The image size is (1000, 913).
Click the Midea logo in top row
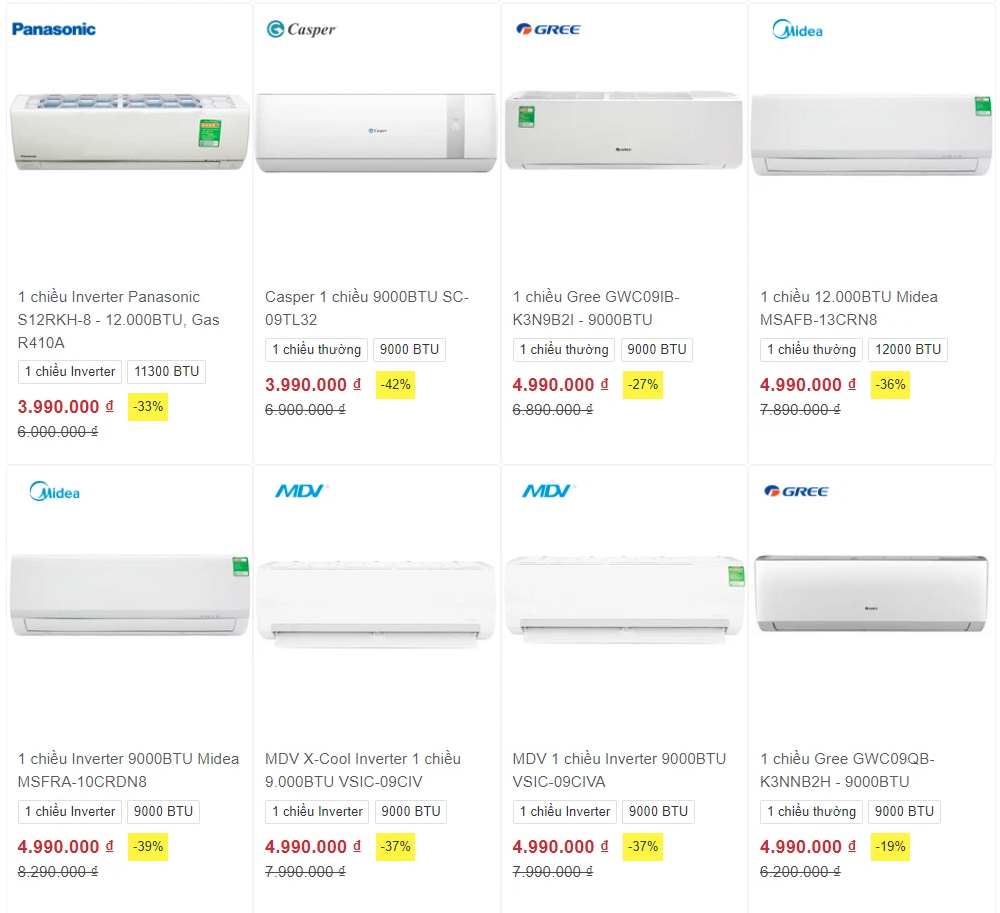point(797,30)
